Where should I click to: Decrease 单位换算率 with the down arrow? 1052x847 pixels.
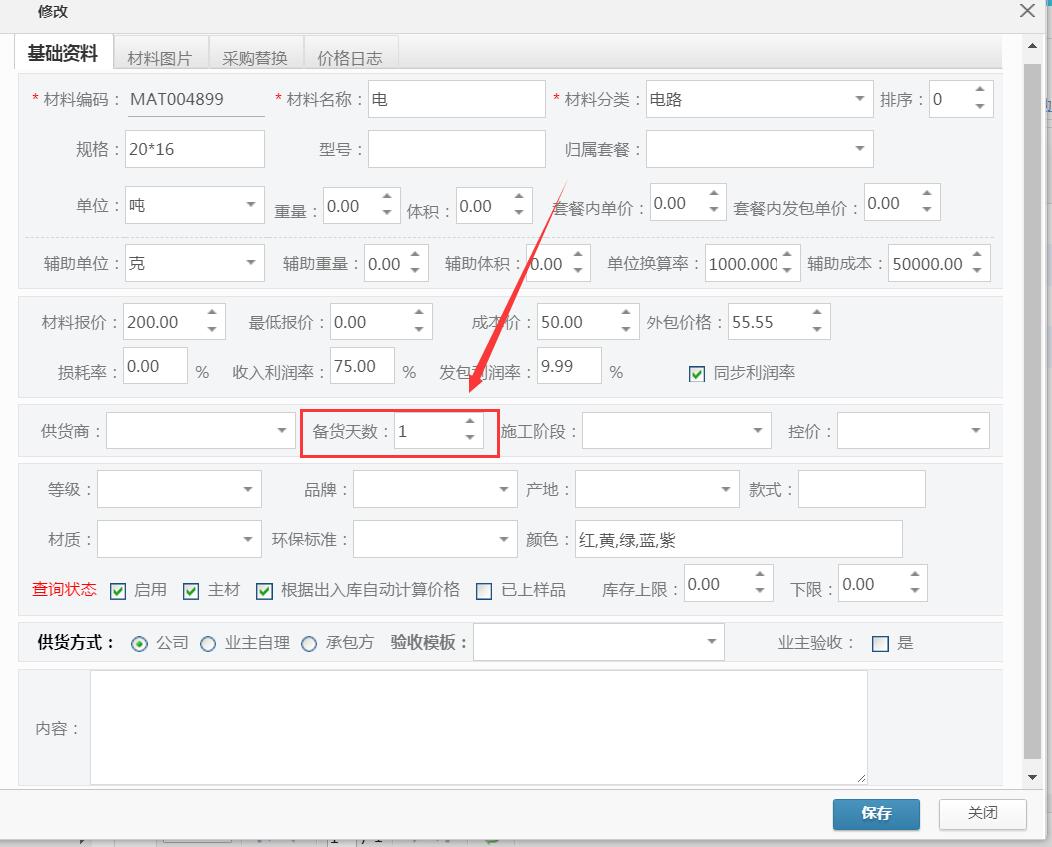pos(787,271)
